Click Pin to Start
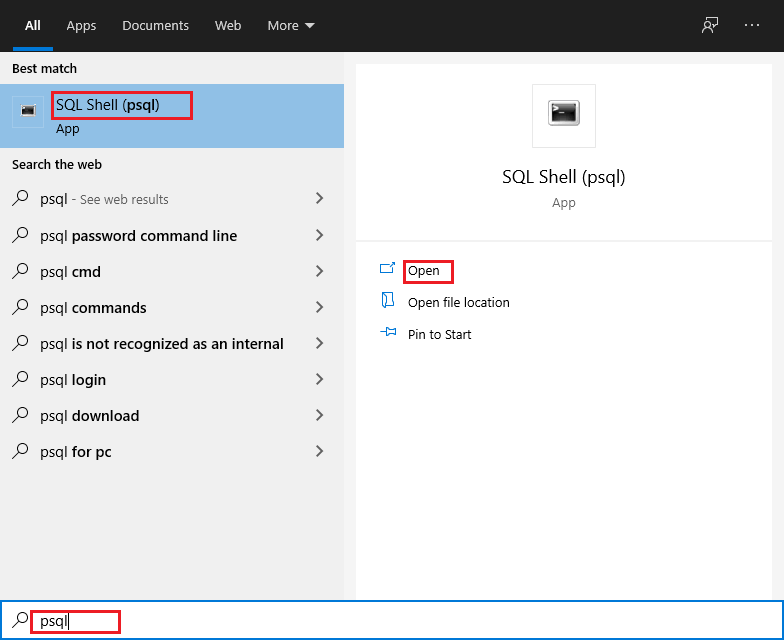 pyautogui.click(x=440, y=334)
